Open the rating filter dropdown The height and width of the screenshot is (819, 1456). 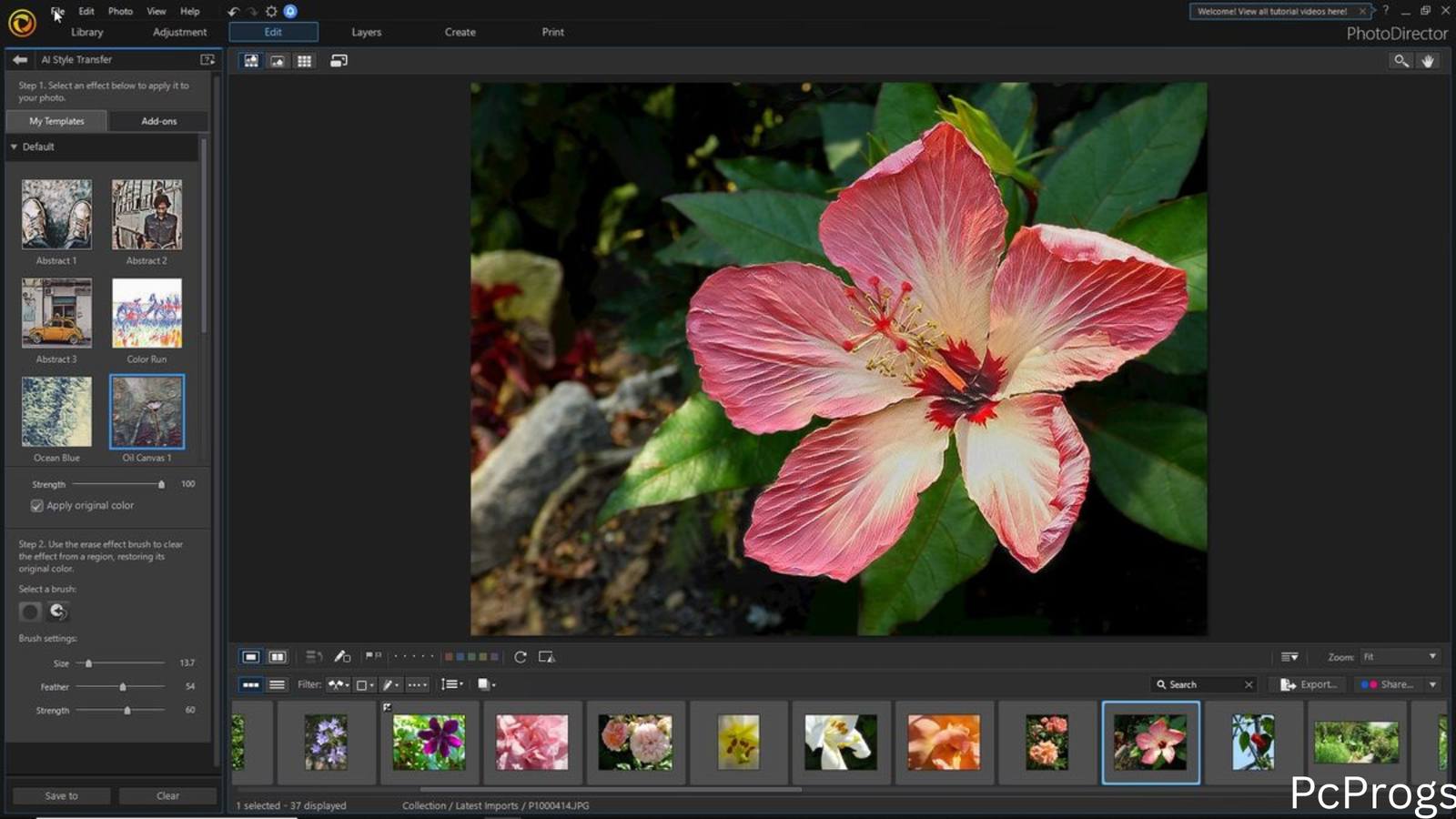click(417, 684)
